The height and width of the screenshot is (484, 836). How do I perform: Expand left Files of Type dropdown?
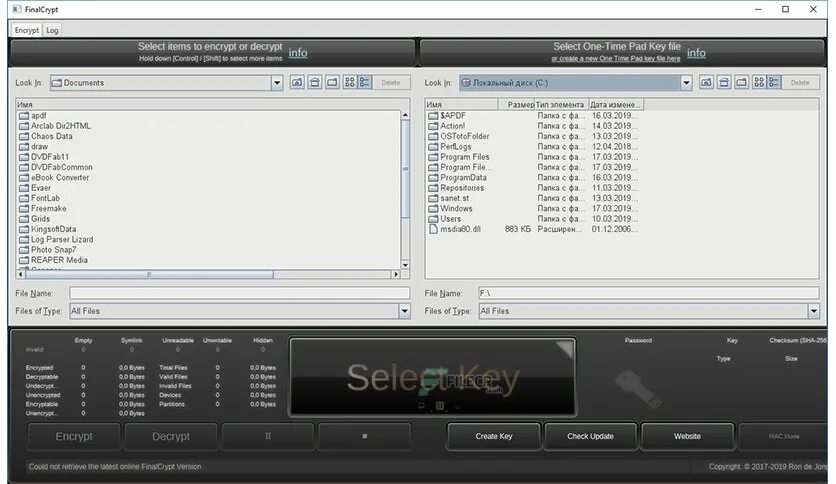click(404, 311)
